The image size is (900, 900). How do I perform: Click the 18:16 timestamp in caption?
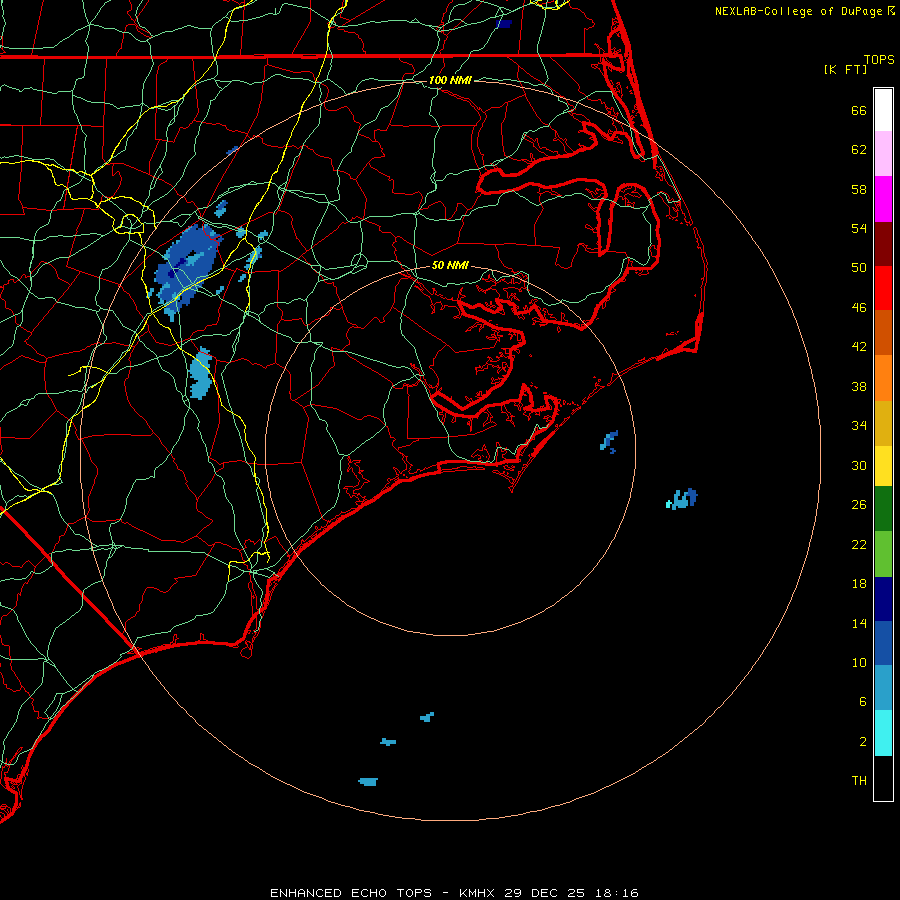[x=616, y=893]
